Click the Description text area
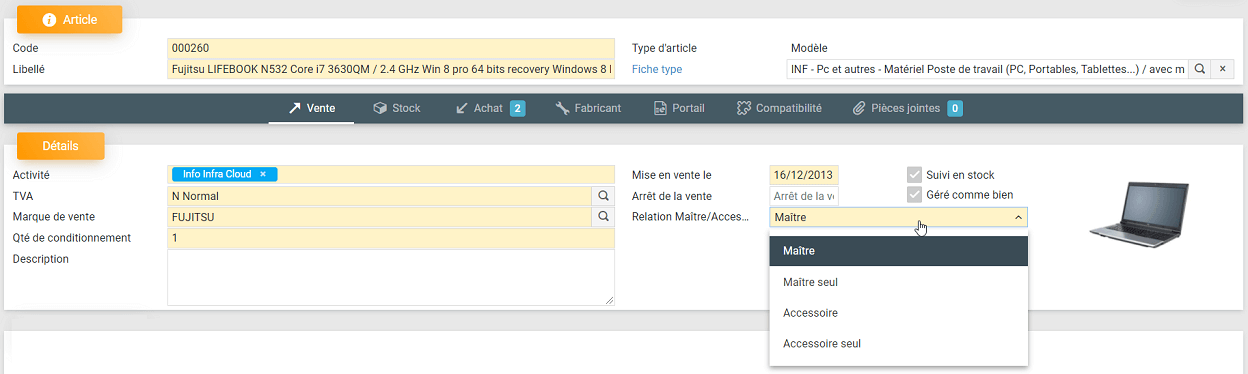The image size is (1248, 374). [391, 277]
